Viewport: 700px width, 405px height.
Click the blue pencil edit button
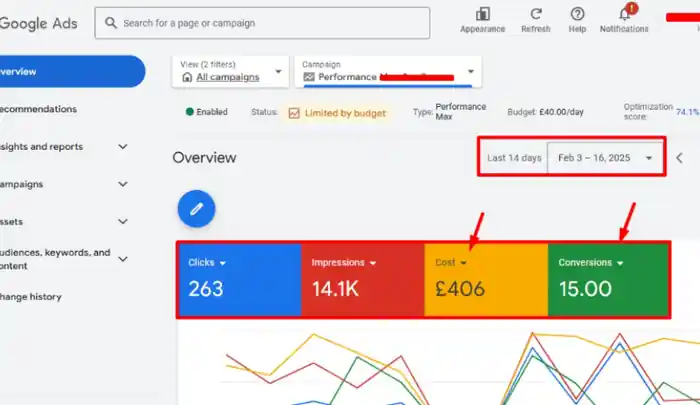pyautogui.click(x=196, y=209)
